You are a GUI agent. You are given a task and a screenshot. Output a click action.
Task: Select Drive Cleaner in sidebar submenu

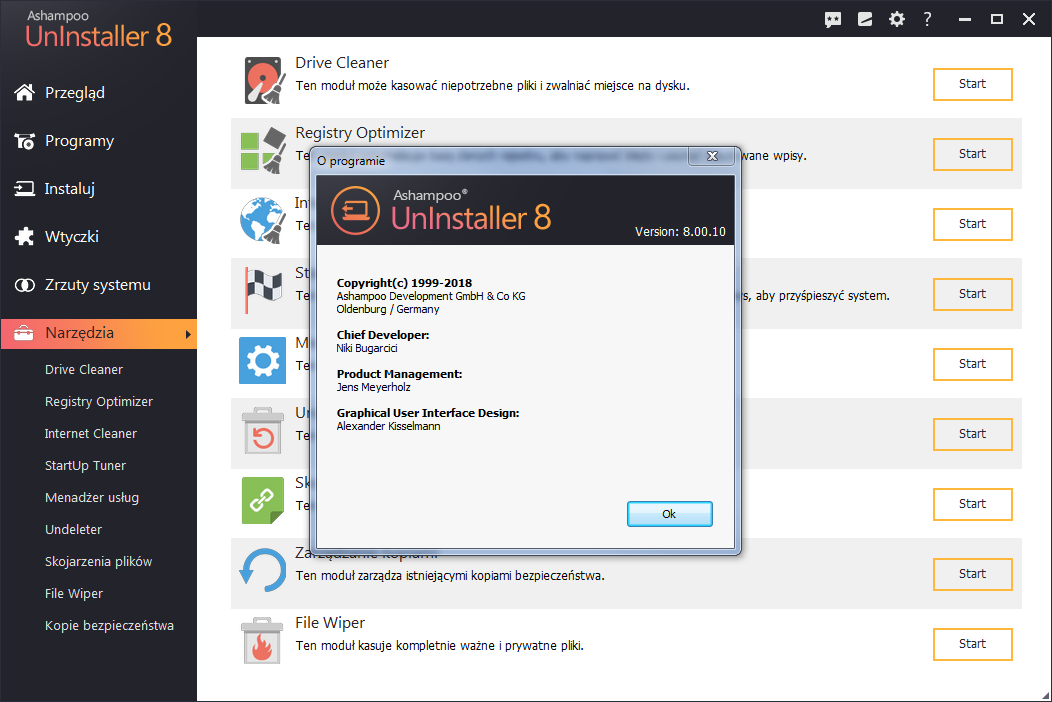(84, 369)
